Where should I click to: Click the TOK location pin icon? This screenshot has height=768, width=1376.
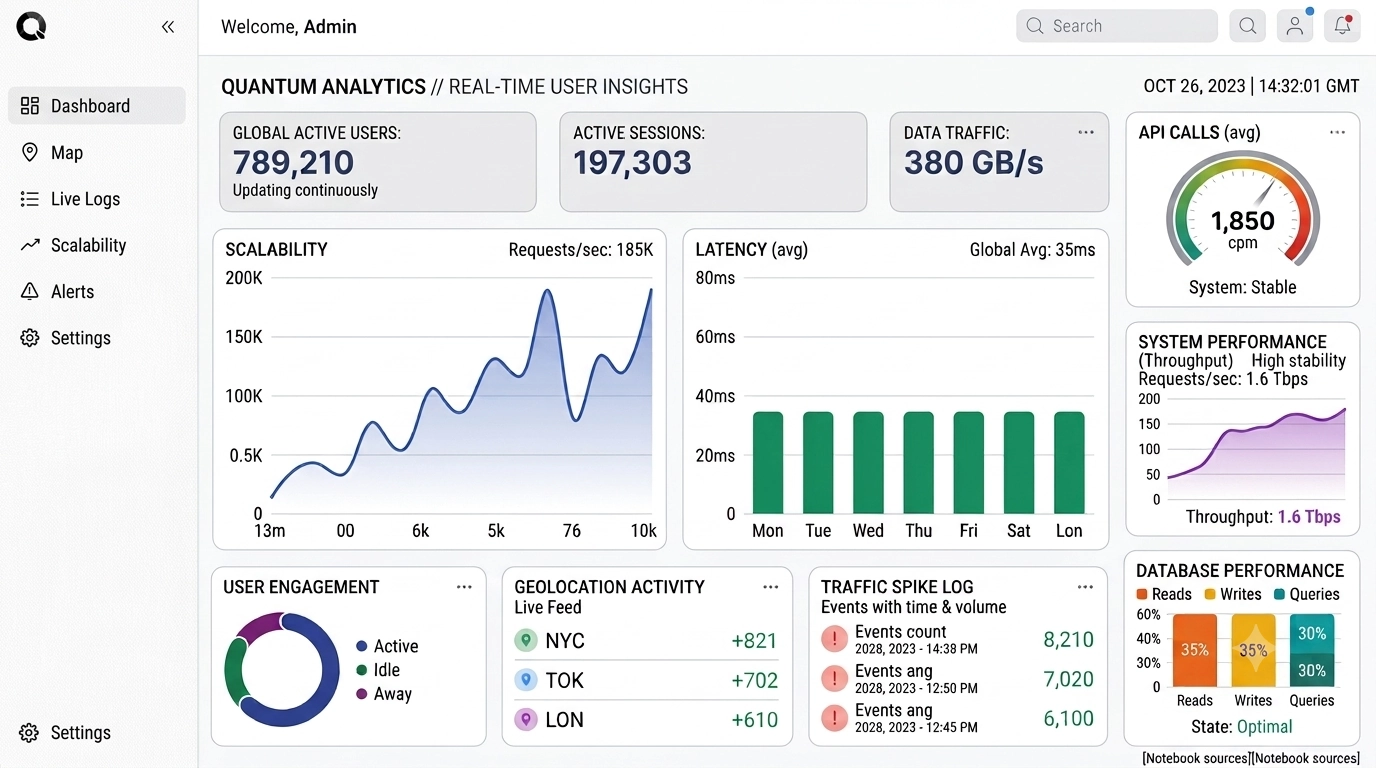[526, 680]
